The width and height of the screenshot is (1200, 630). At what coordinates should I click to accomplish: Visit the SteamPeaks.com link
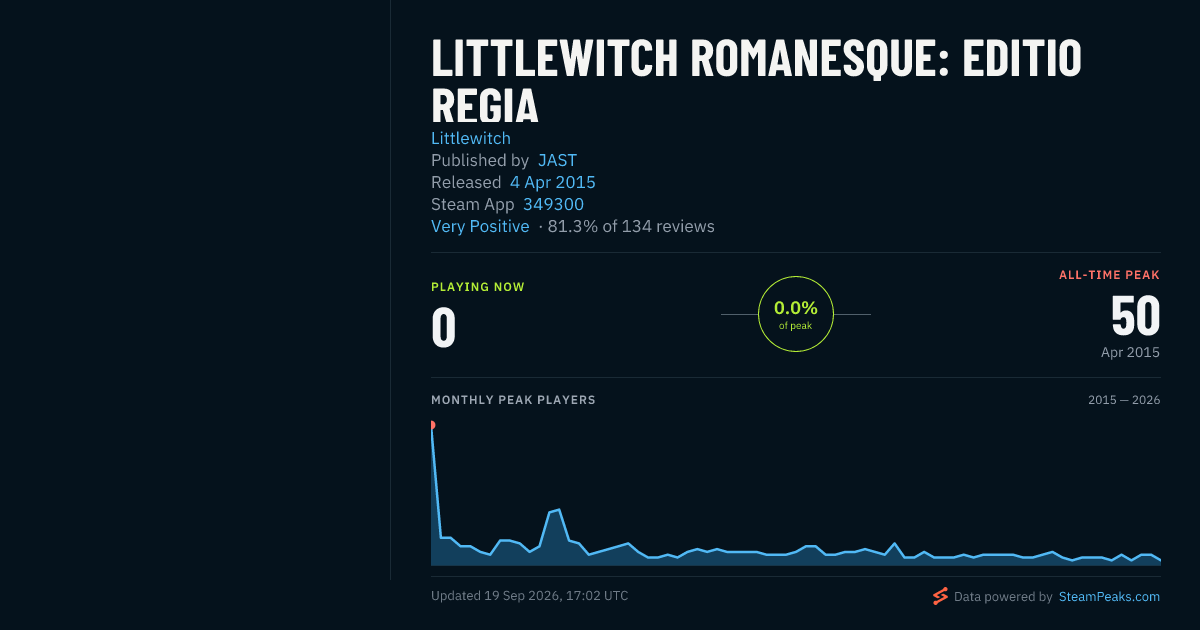(1109, 597)
